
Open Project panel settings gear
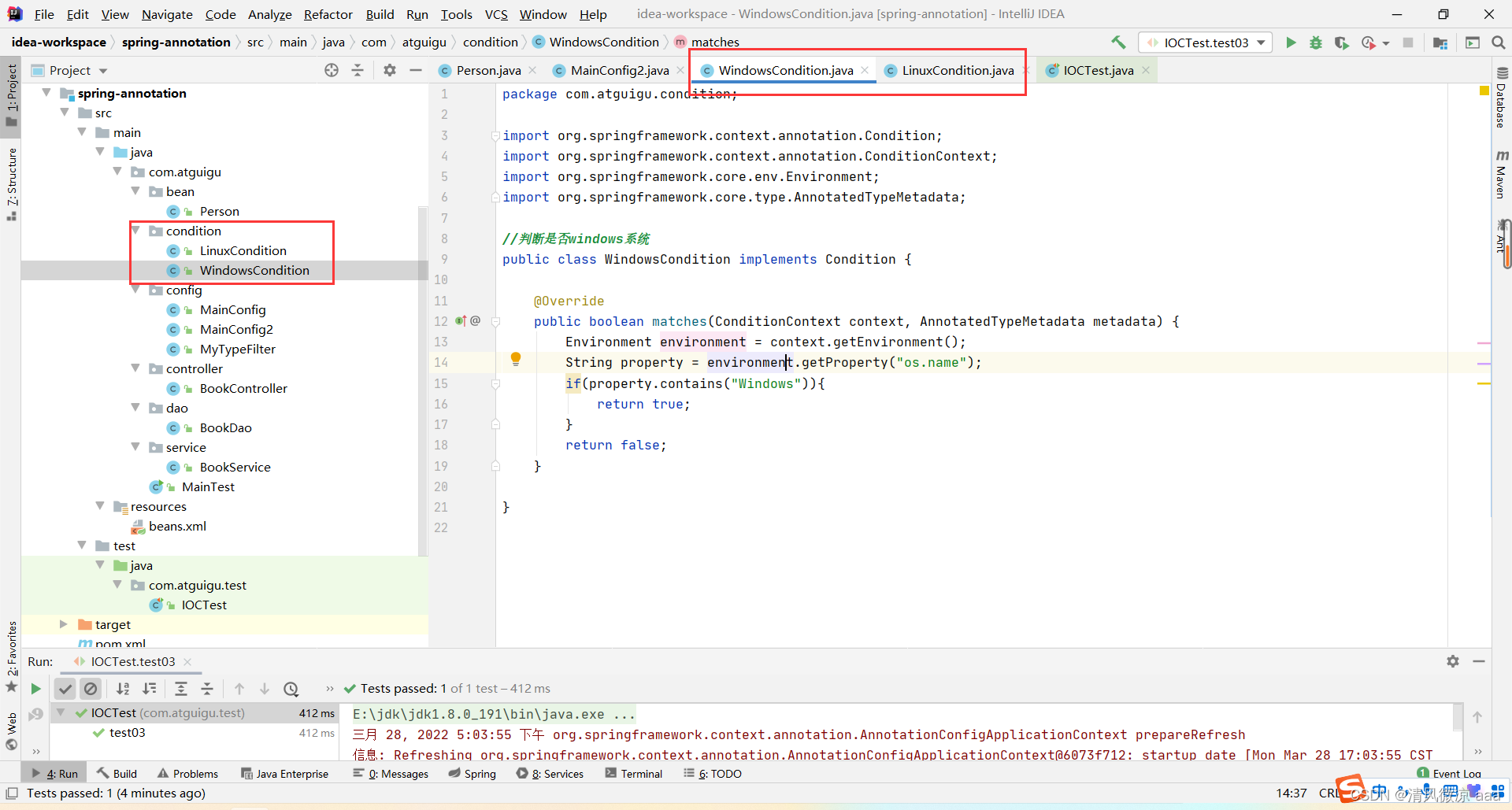coord(390,70)
